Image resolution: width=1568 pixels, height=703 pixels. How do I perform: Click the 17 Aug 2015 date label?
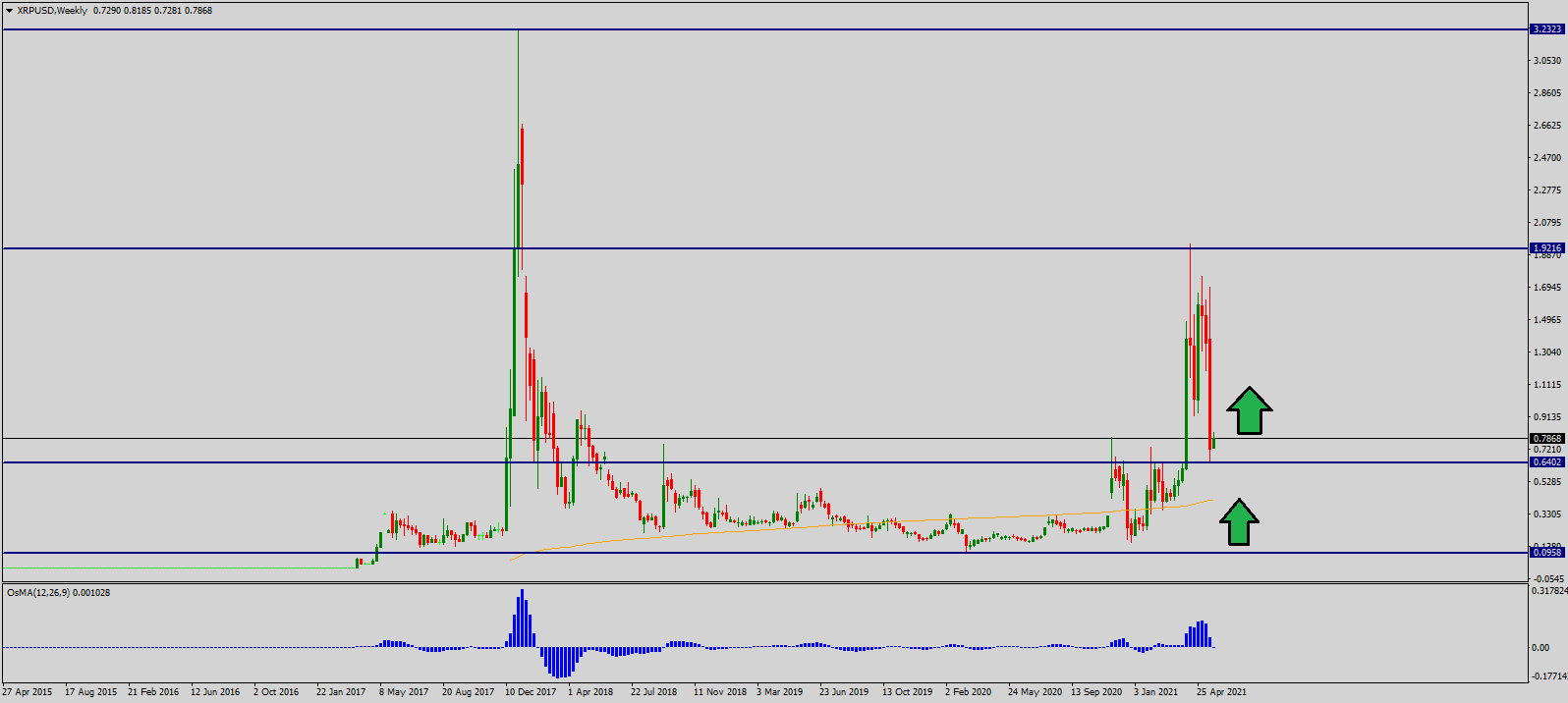90,692
